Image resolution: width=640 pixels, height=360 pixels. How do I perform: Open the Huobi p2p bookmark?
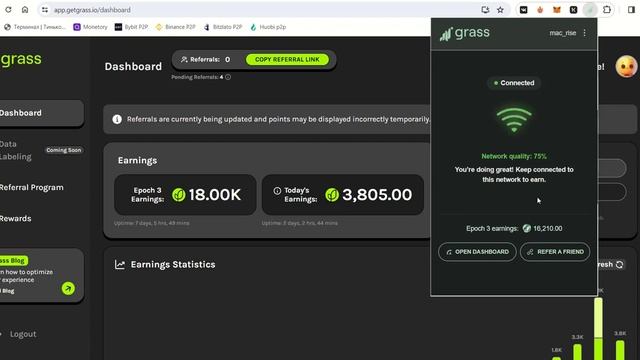pos(268,27)
